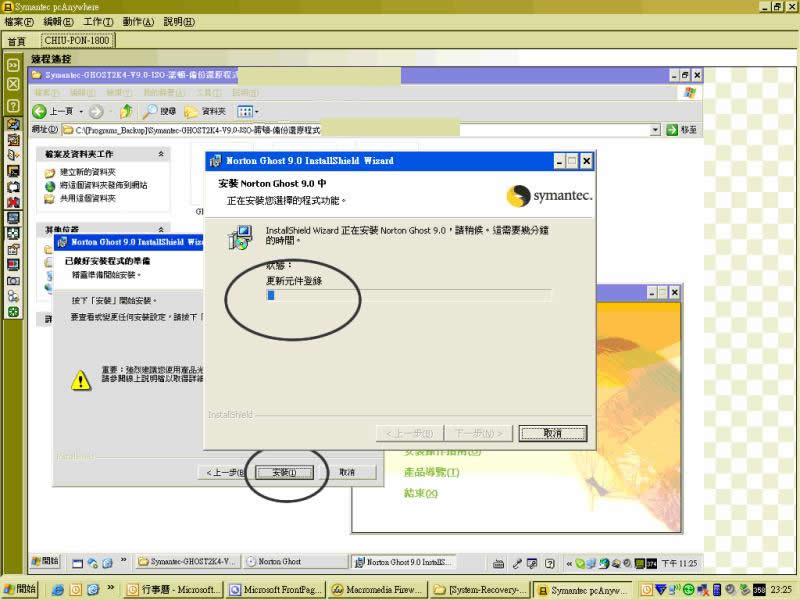Open the local 開始 Start menu

21,589
